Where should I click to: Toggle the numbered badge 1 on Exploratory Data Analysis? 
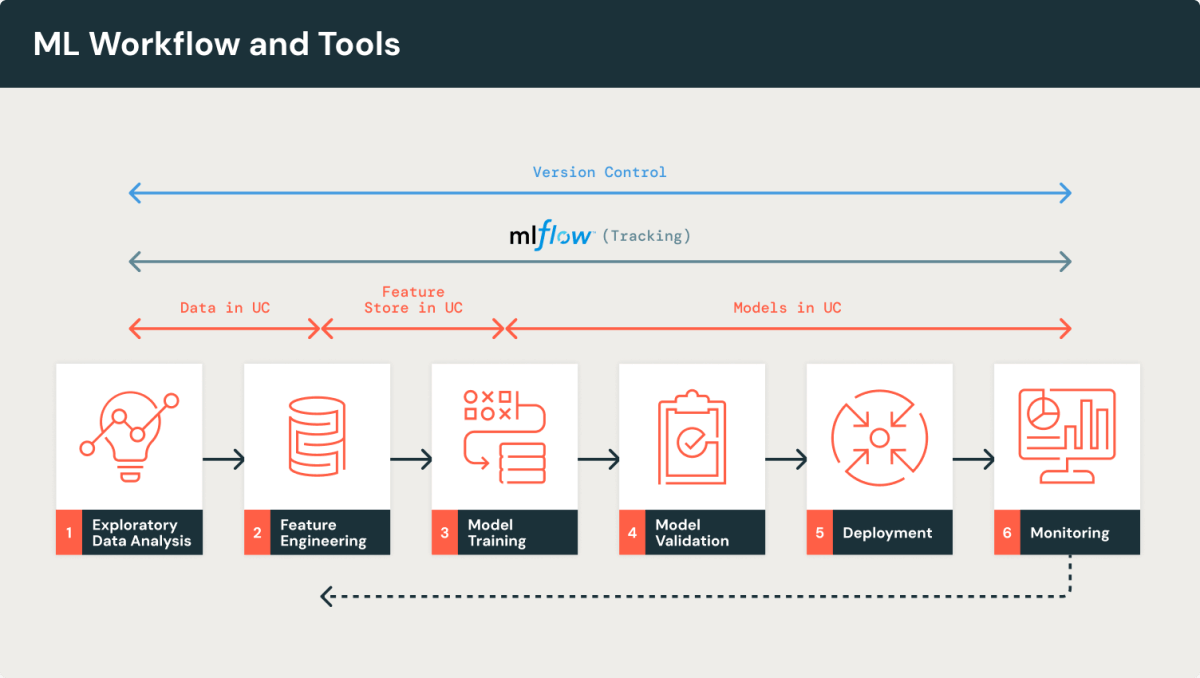[68, 532]
